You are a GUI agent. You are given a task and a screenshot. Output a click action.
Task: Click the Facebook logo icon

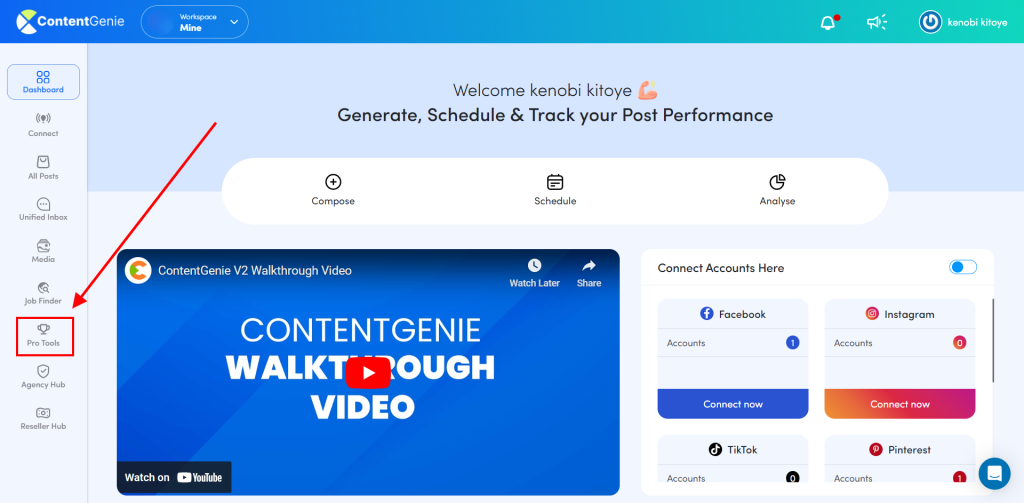click(707, 314)
